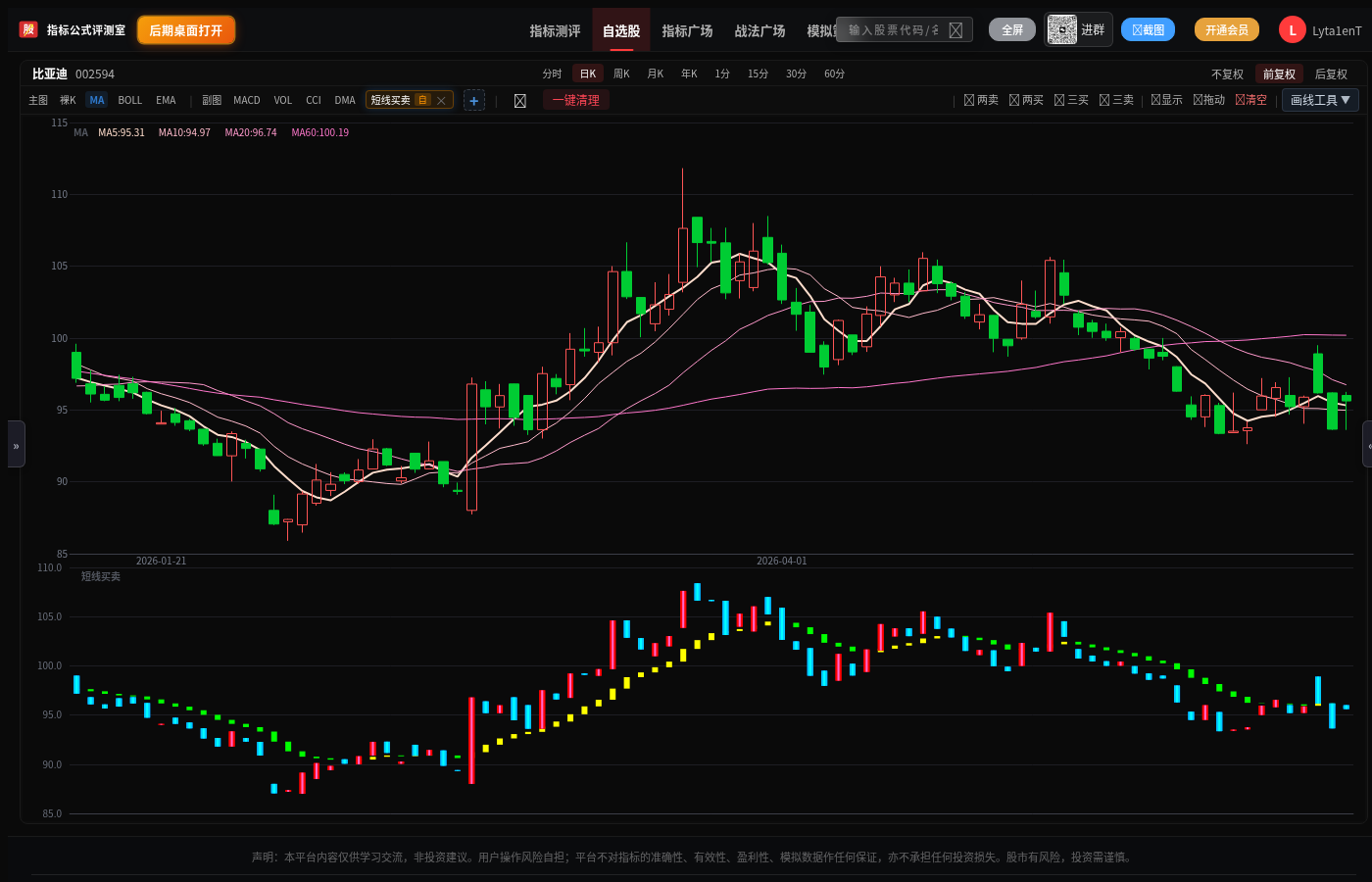Click the MA60:100.19 legend value
The image size is (1372, 882).
coord(320,132)
